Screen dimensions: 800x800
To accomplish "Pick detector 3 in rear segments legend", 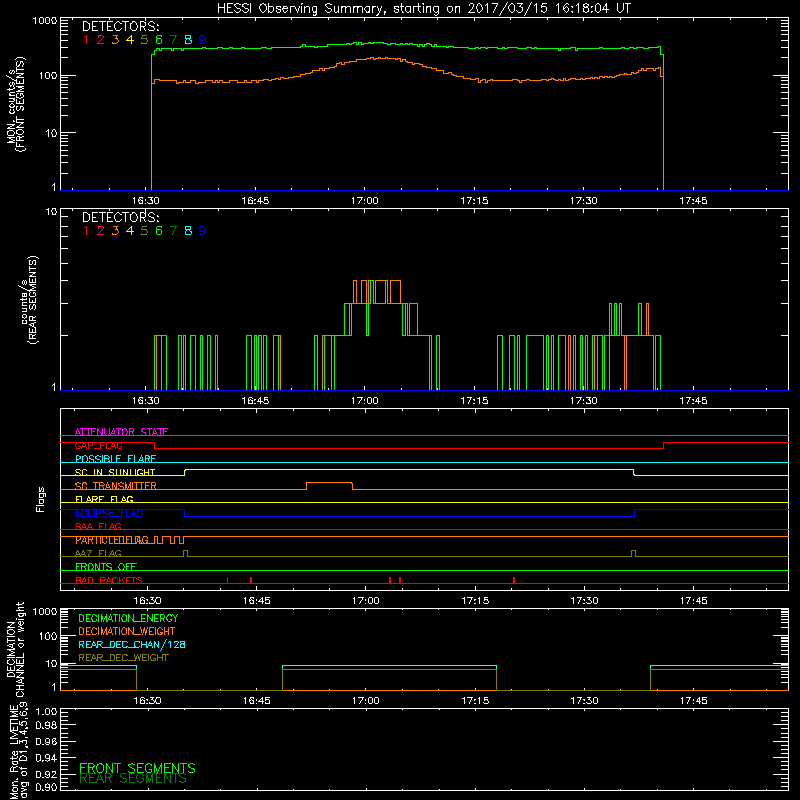I will pyautogui.click(x=115, y=231).
